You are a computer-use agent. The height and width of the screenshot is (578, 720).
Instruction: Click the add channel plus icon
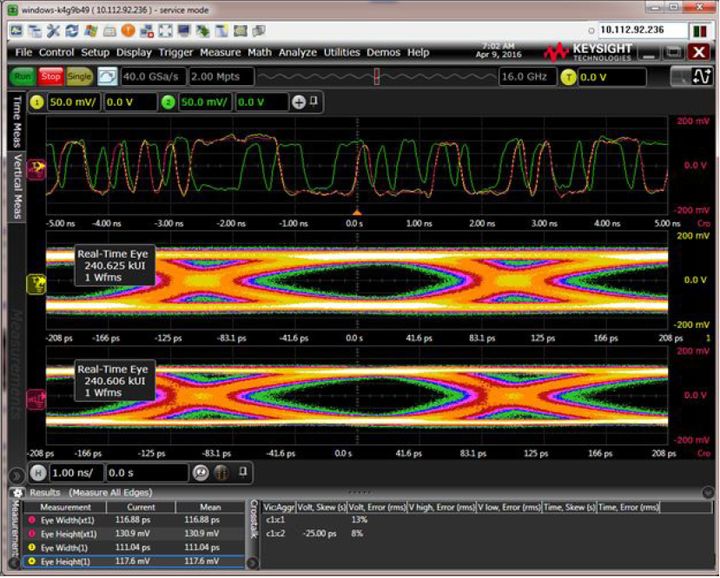point(298,102)
